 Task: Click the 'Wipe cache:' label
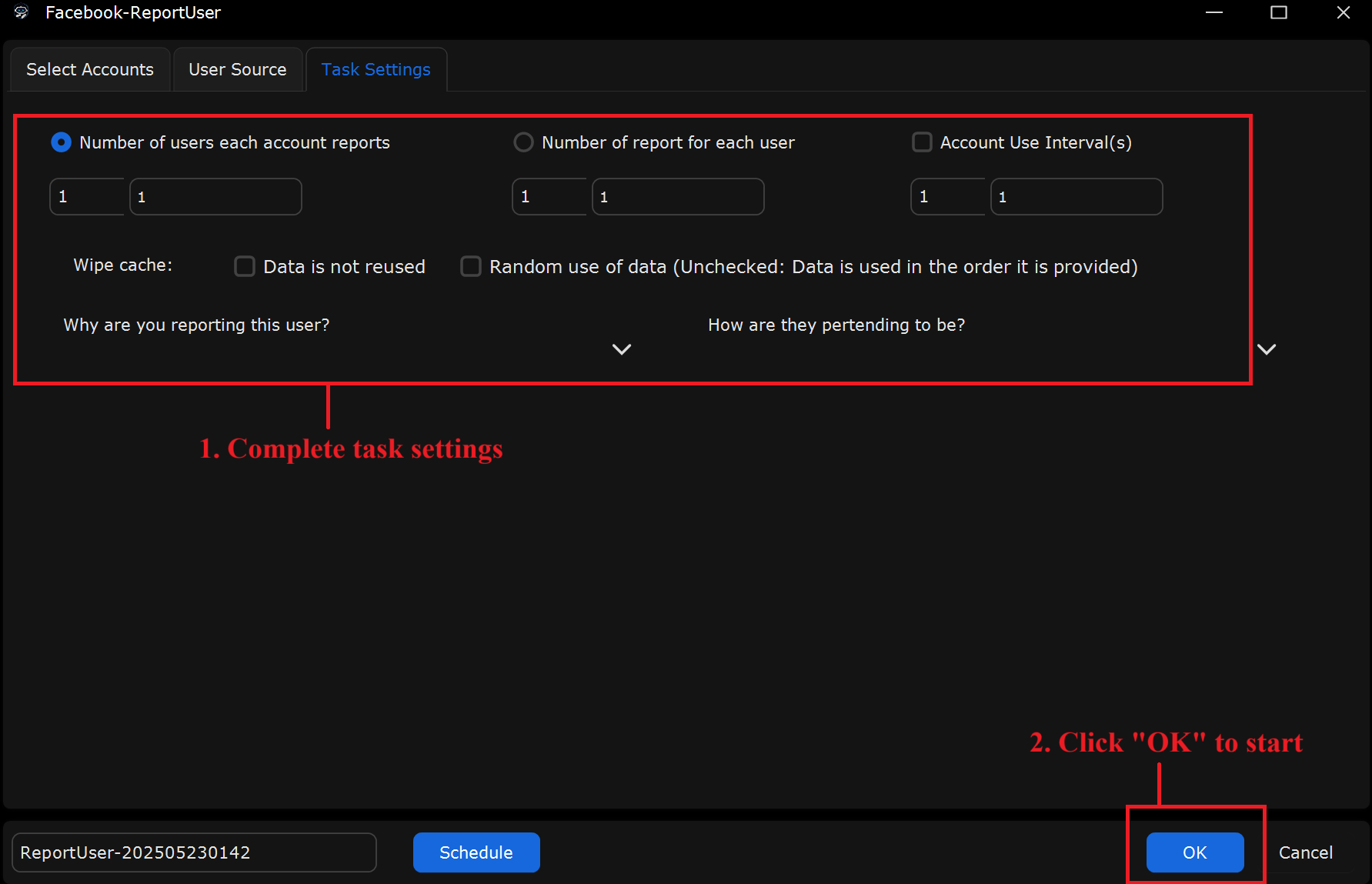point(123,265)
